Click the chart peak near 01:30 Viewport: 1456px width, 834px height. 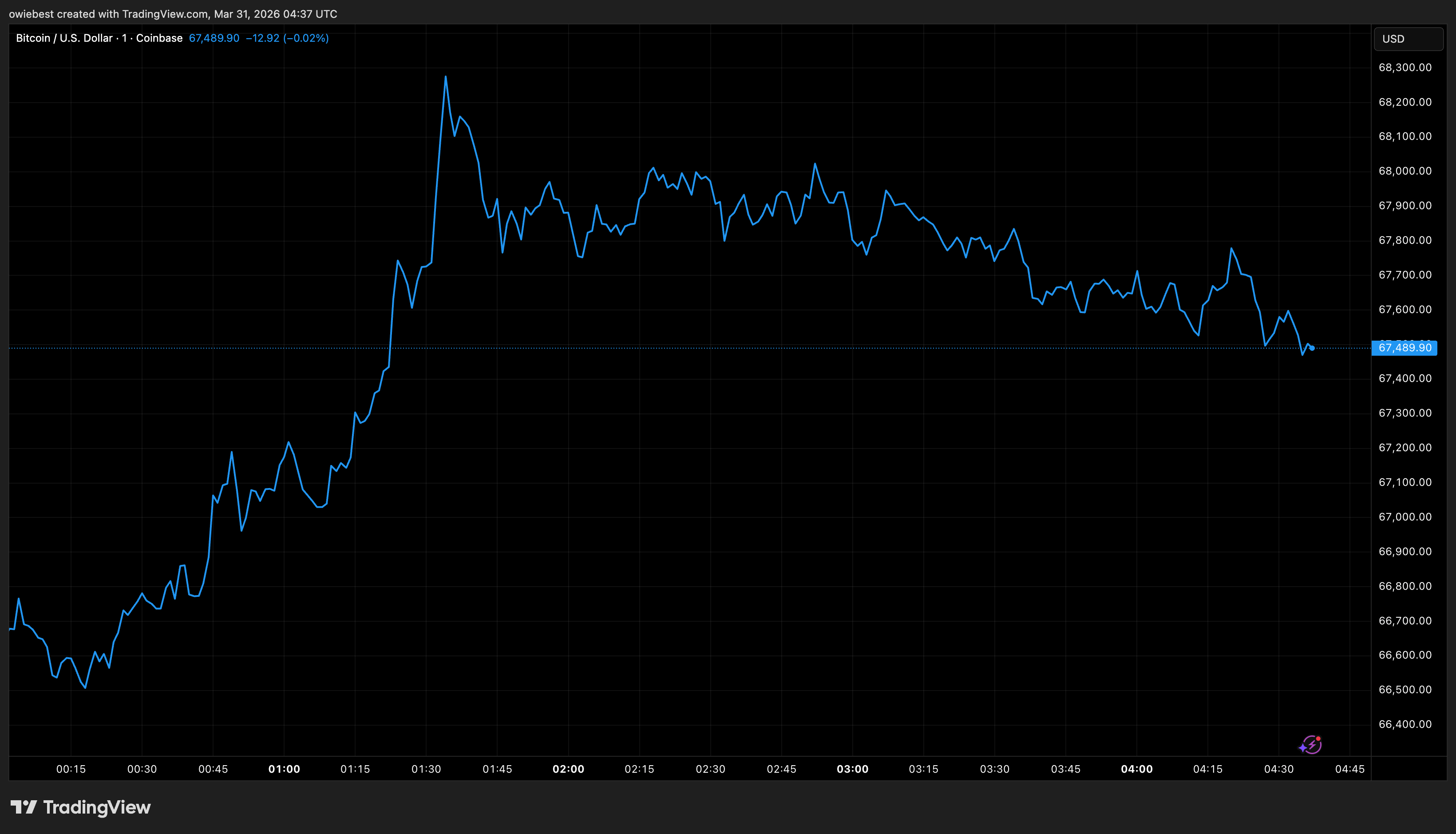(445, 77)
